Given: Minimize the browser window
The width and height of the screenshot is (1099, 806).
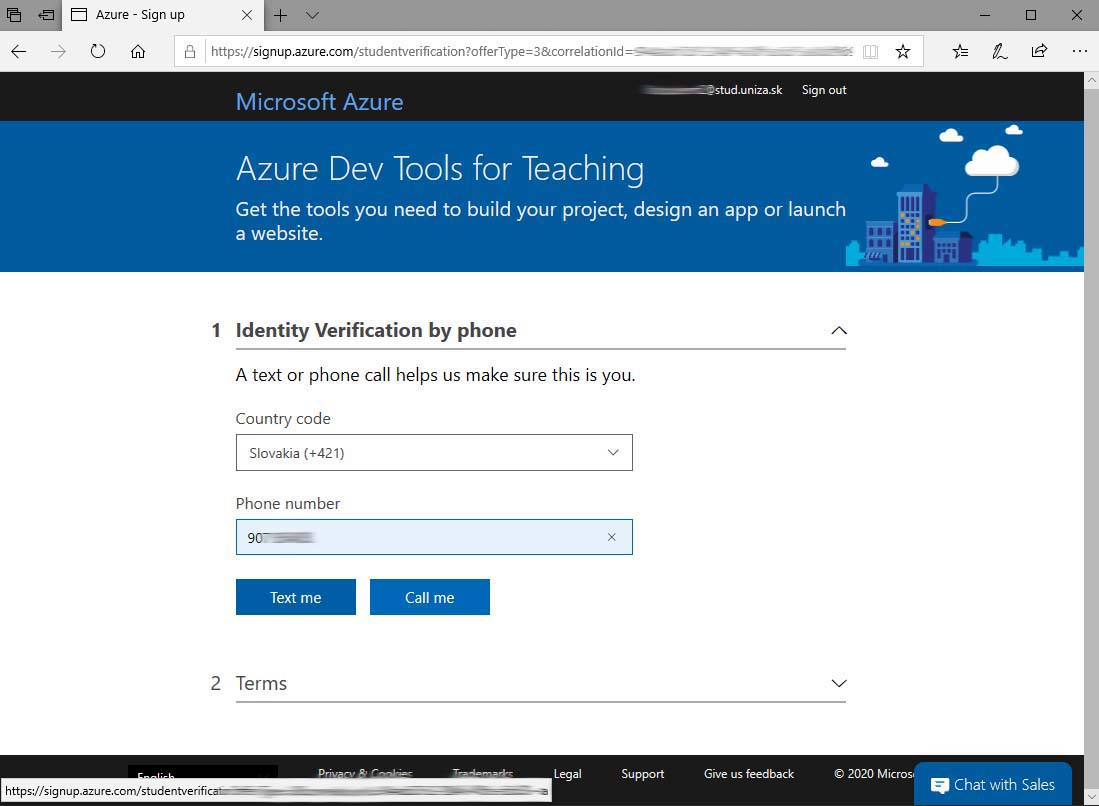Looking at the screenshot, I should point(985,15).
